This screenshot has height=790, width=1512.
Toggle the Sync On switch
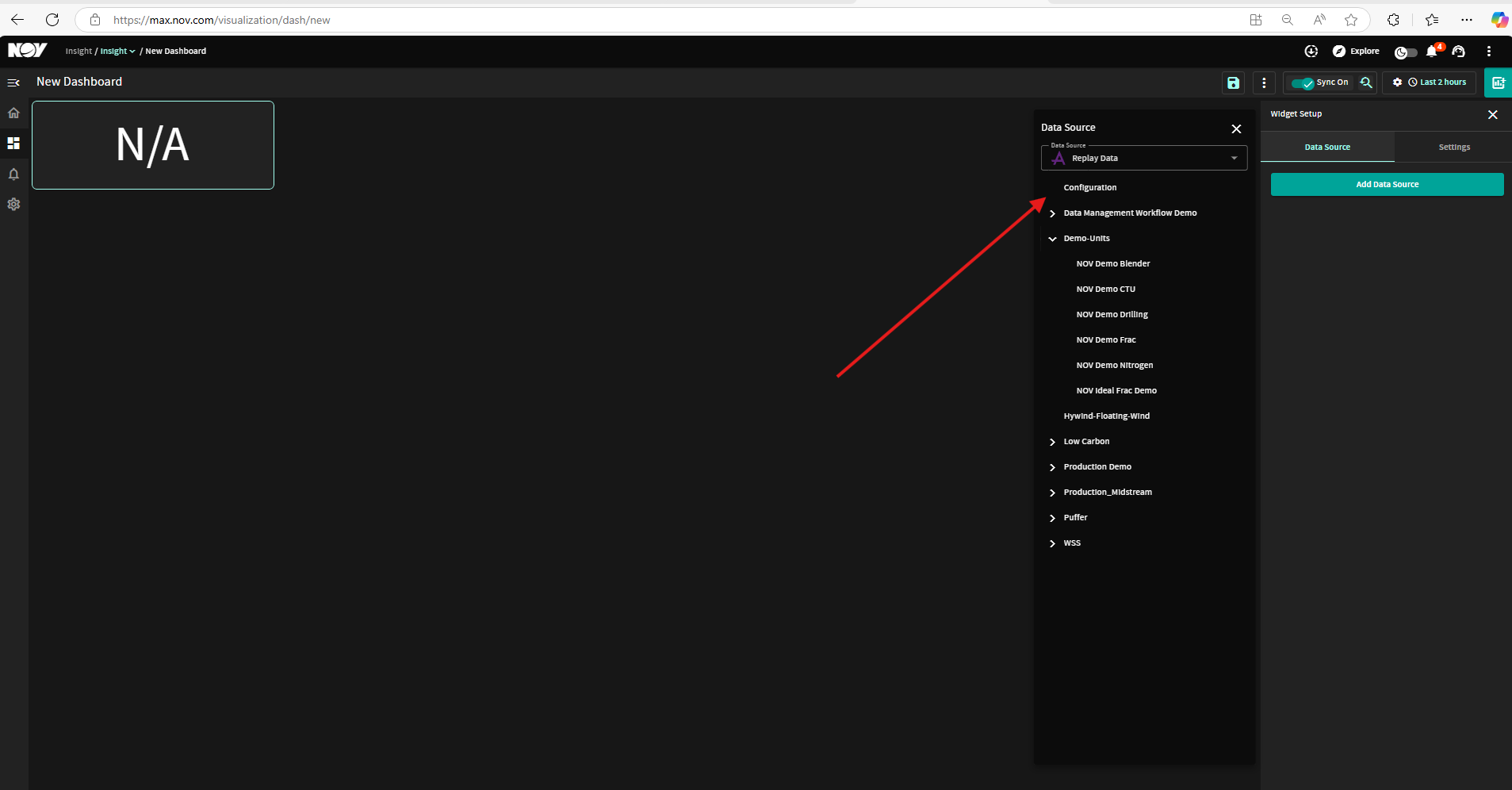pyautogui.click(x=1303, y=82)
